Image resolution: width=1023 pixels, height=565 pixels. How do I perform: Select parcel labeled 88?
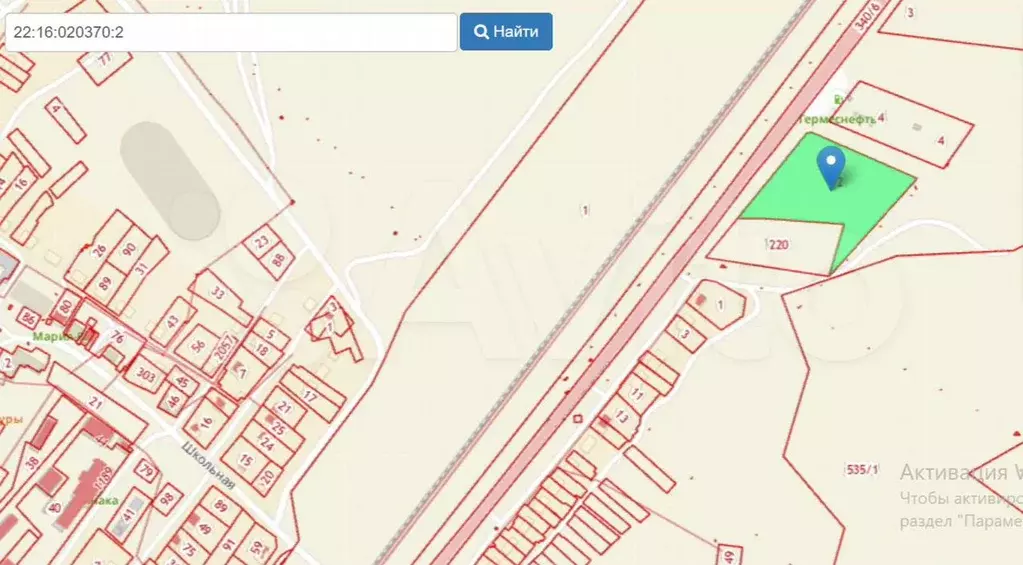coord(278,260)
